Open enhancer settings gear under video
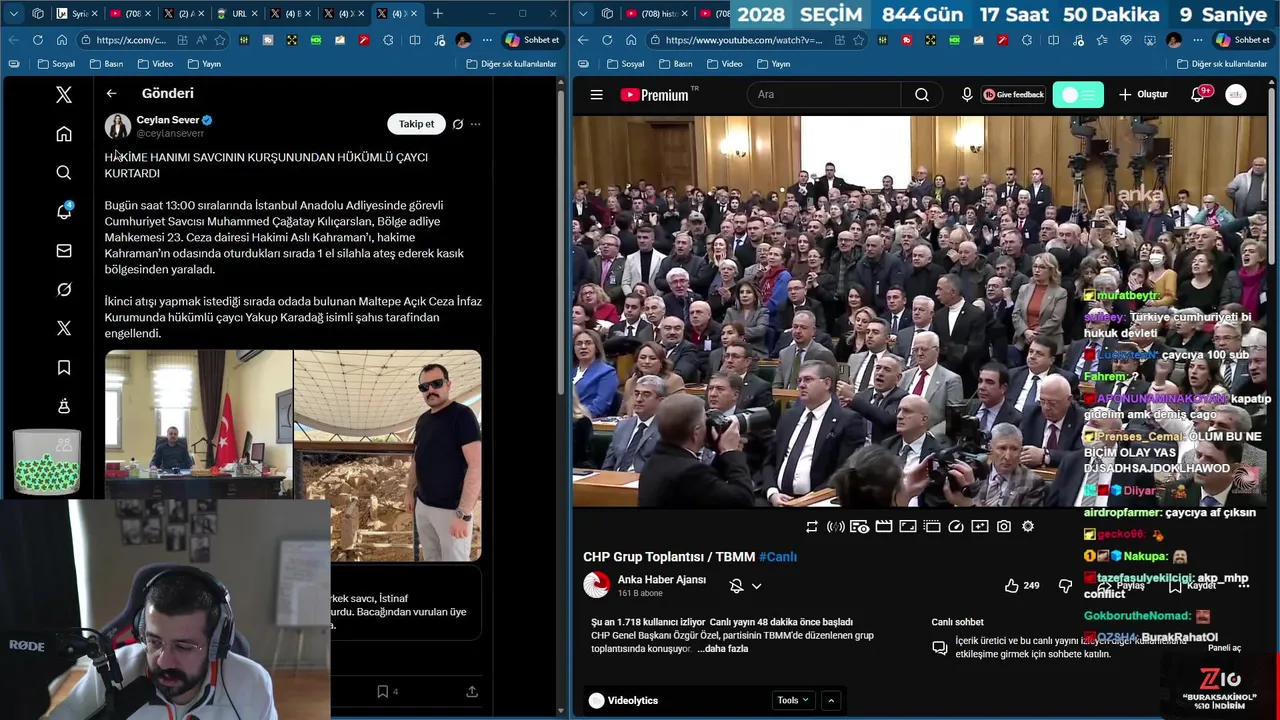 tap(1028, 527)
